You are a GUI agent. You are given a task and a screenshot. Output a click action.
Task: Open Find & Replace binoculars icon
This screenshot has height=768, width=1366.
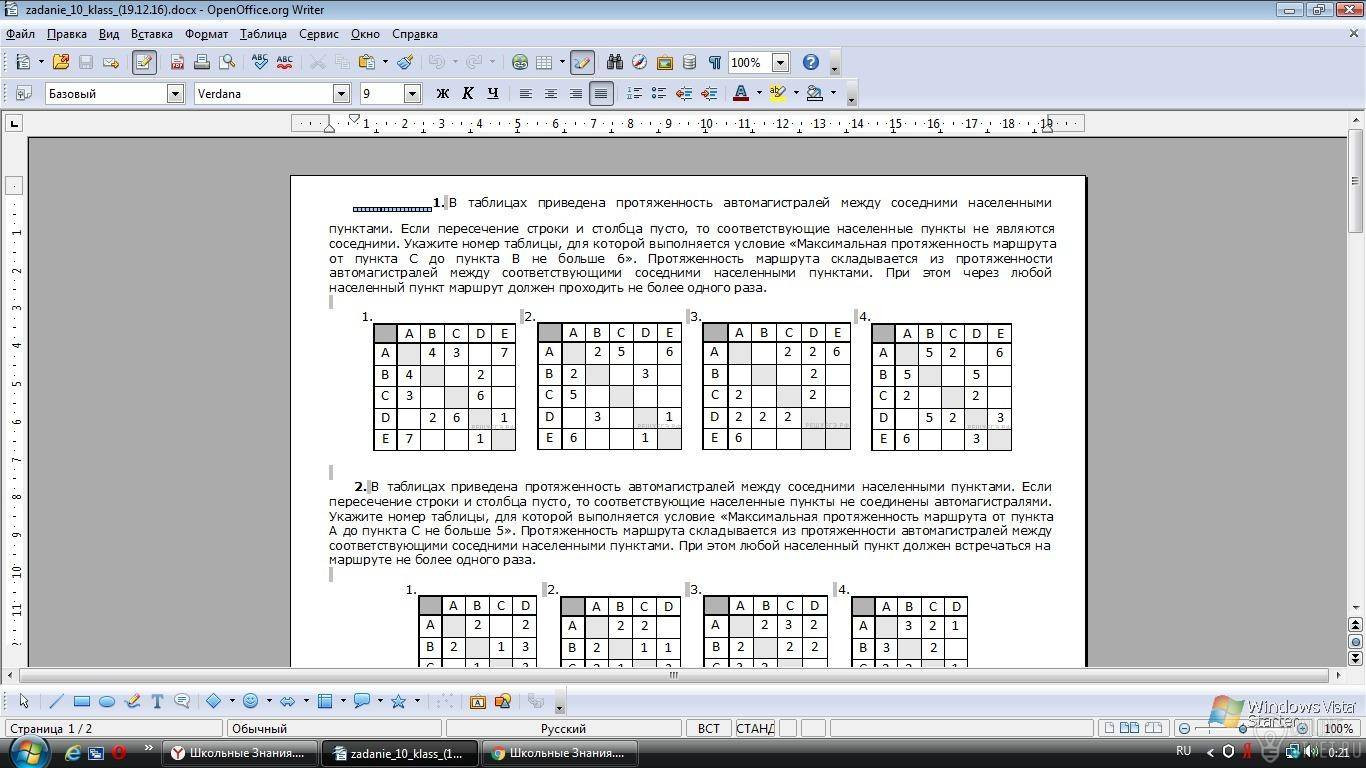click(614, 62)
